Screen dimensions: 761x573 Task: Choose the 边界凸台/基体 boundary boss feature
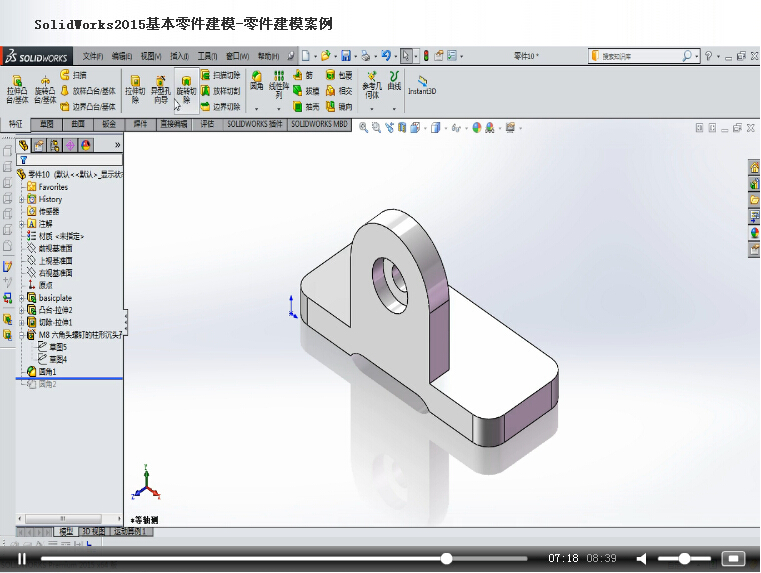pyautogui.click(x=88, y=106)
